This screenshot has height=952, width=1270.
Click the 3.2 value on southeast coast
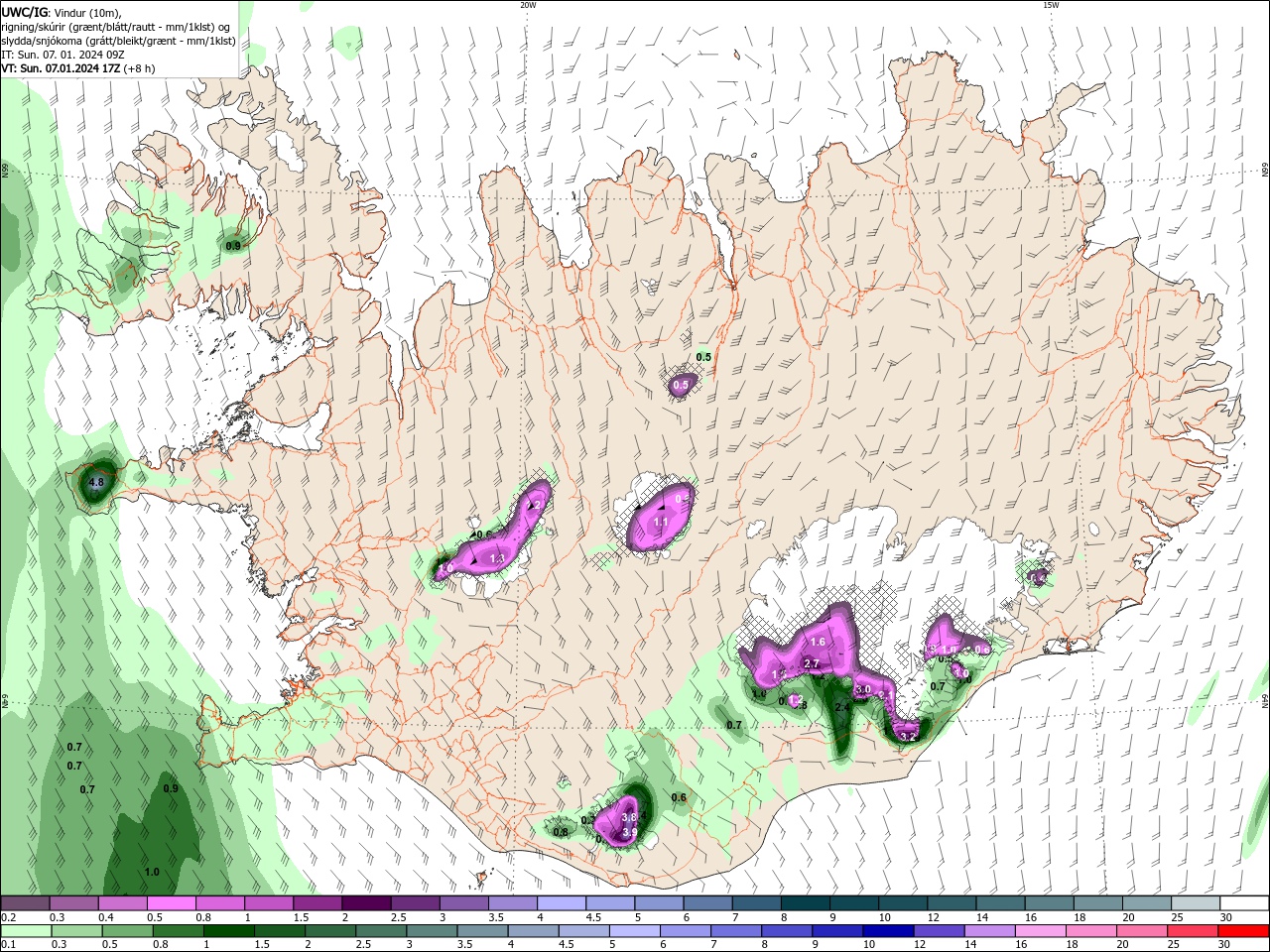pyautogui.click(x=907, y=737)
